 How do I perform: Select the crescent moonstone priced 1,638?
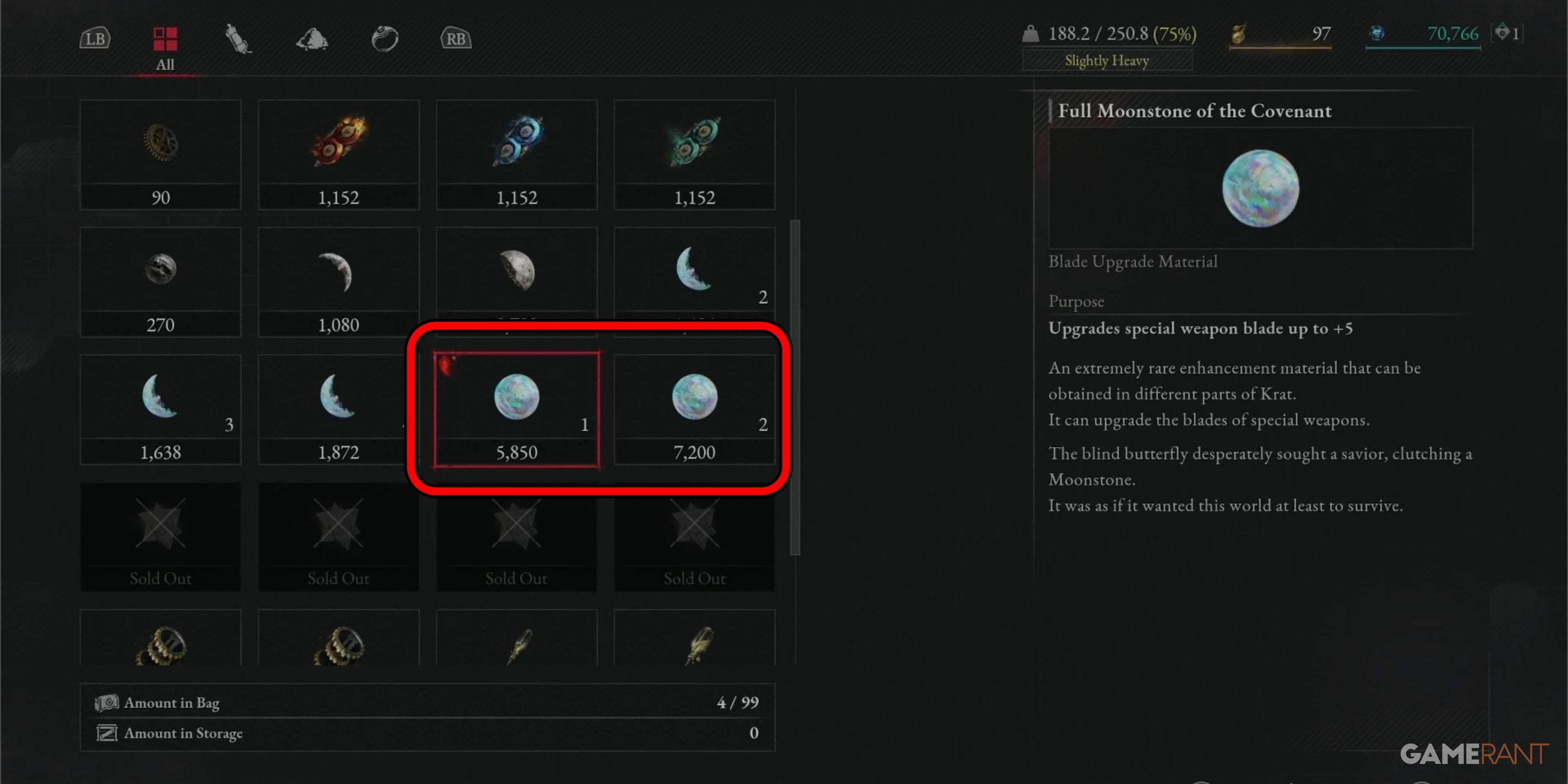pos(161,409)
